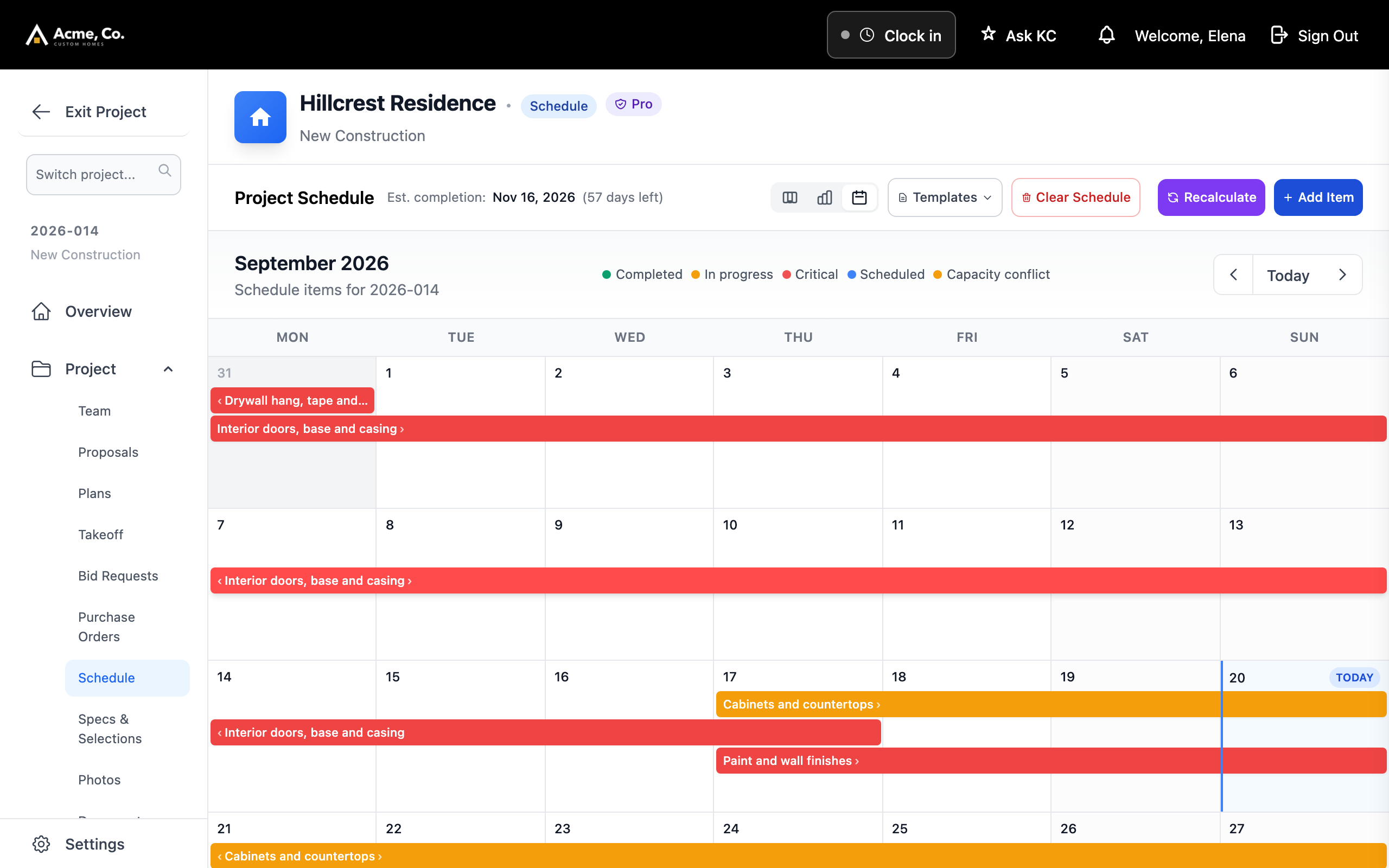
Task: Click the Overview house icon
Action: tap(41, 311)
